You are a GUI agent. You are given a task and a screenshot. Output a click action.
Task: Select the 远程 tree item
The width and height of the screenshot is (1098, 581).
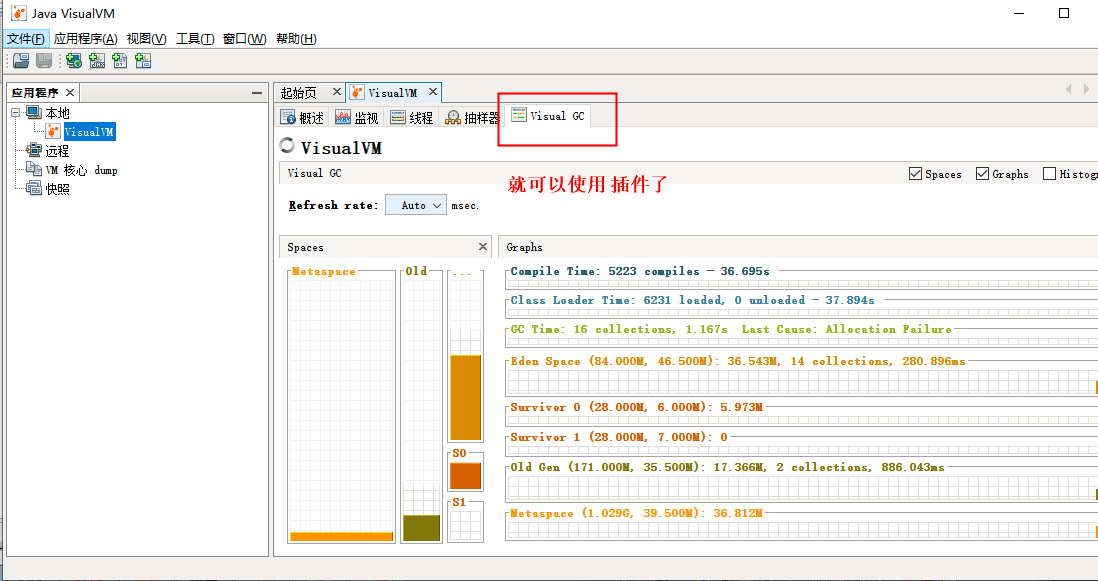pos(57,150)
